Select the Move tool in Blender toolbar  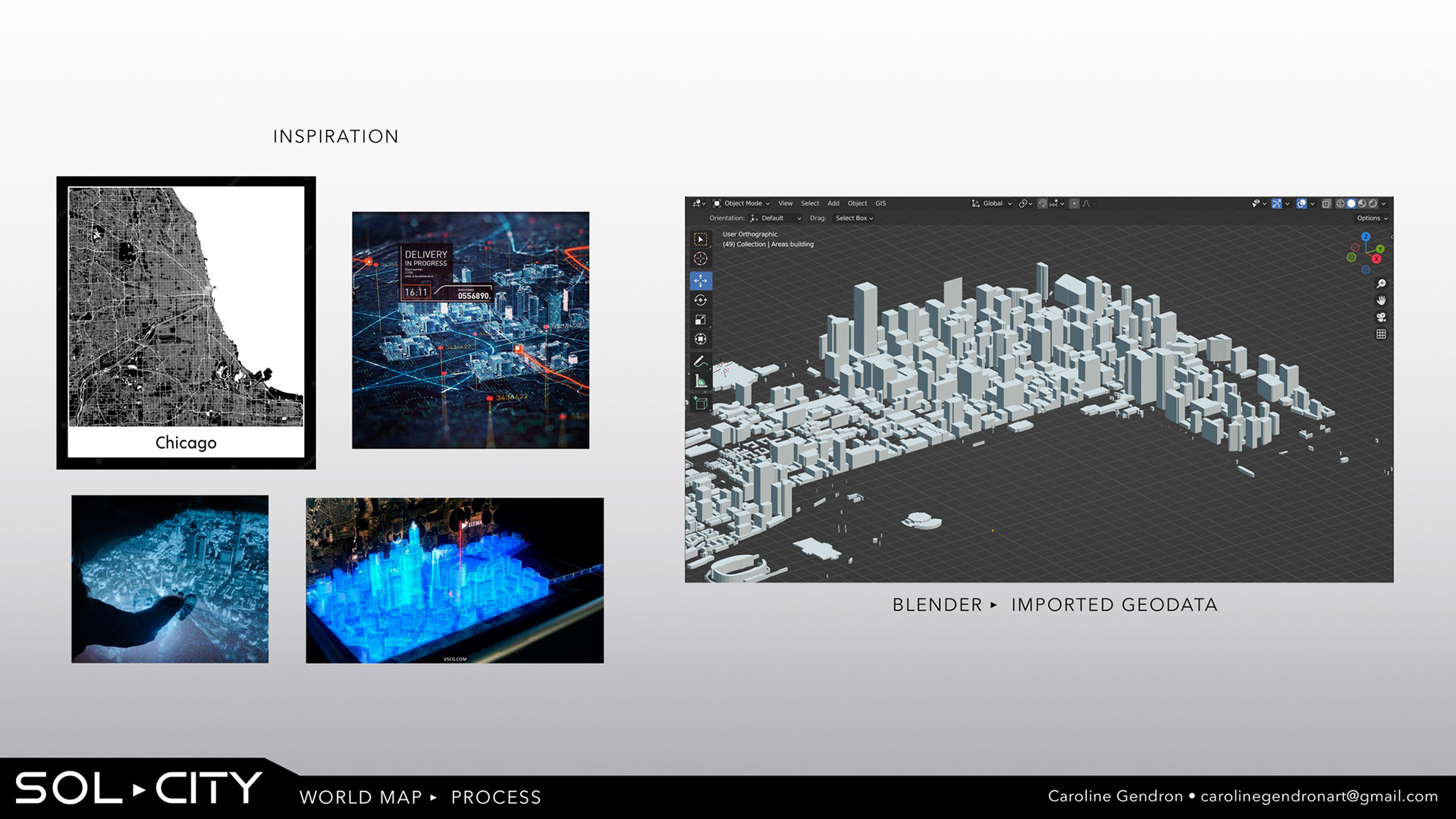(x=700, y=281)
